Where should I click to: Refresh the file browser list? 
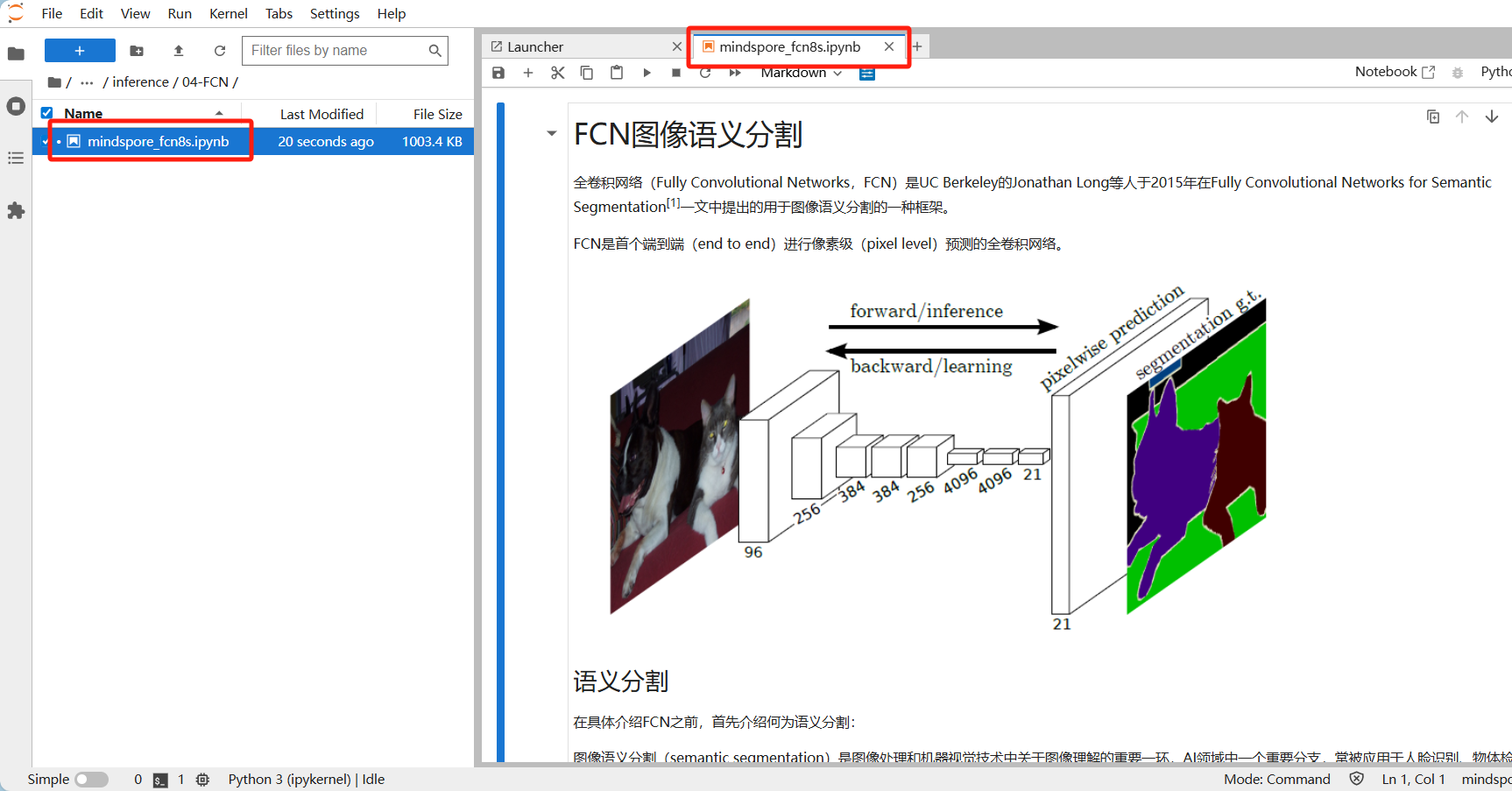pos(220,51)
